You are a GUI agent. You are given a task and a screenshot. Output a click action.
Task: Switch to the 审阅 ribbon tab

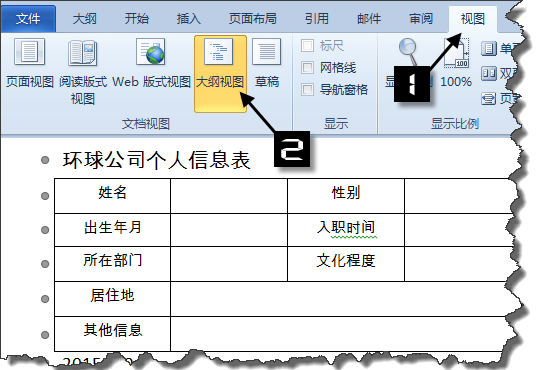pos(421,19)
